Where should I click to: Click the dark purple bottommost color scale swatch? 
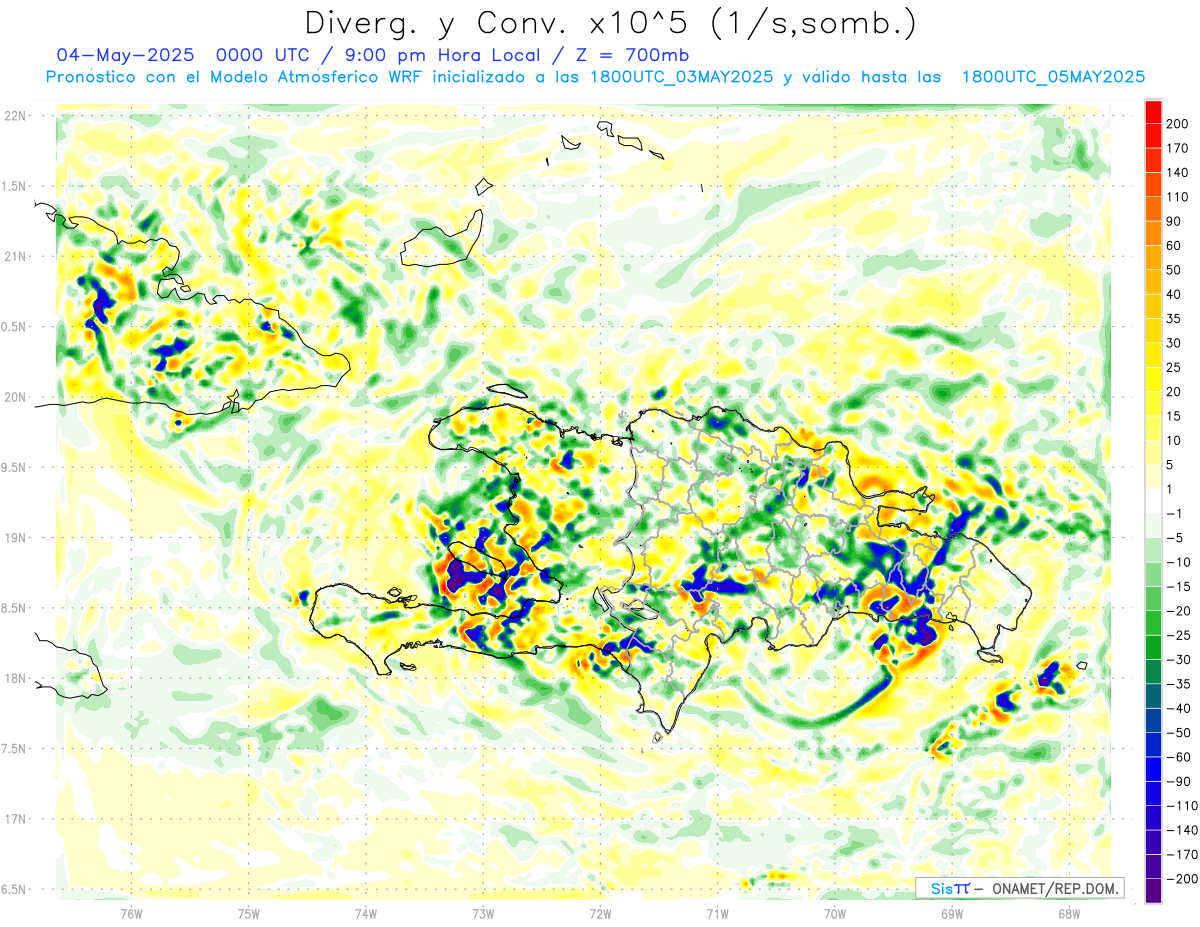click(x=1152, y=890)
